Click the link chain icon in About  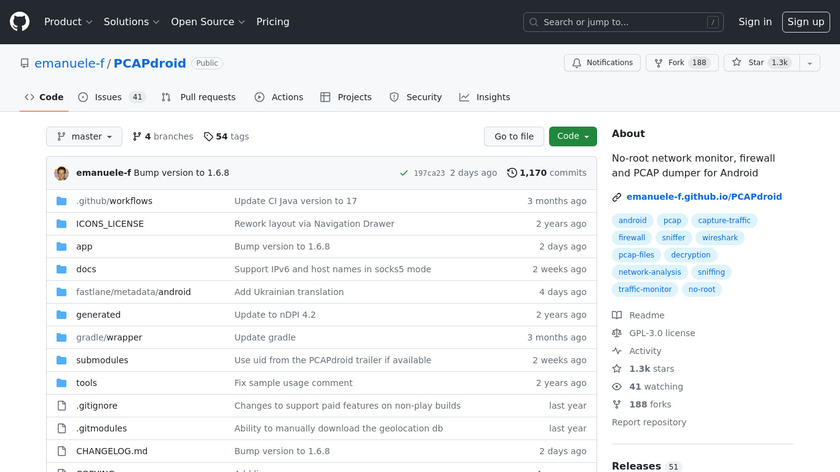pos(617,197)
